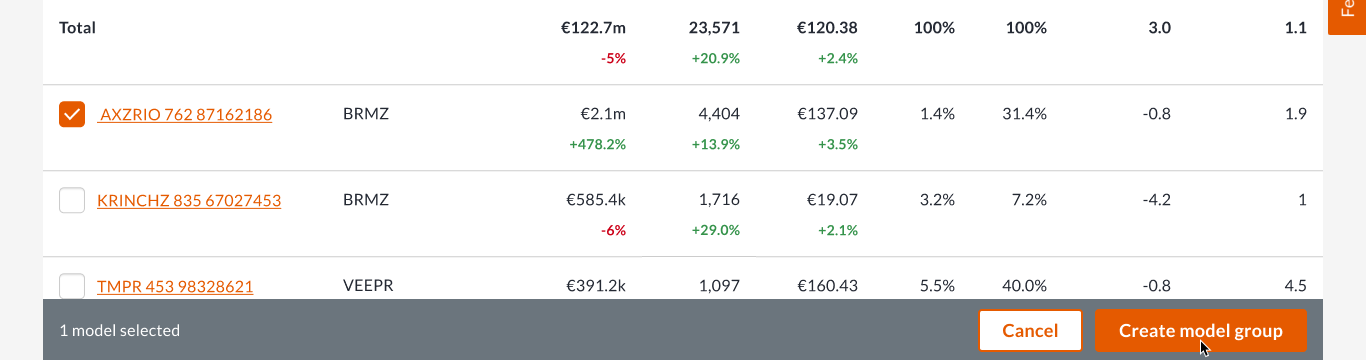The height and width of the screenshot is (360, 1366).
Task: Tick the KRINCHZ 835 67027453 checkbox
Action: 72,201
